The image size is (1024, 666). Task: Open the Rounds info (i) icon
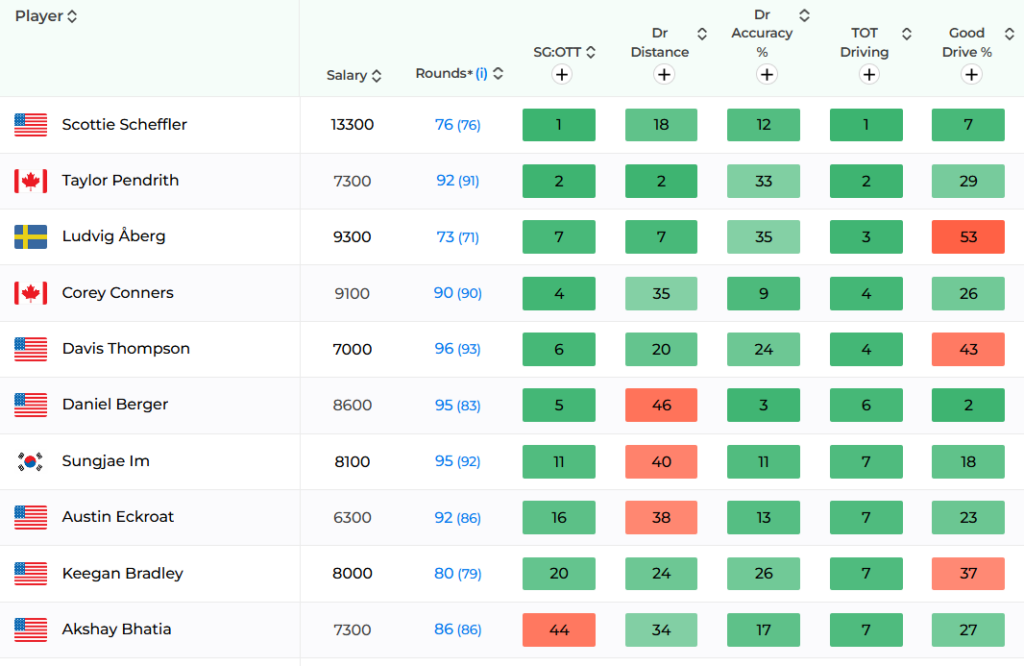(481, 73)
